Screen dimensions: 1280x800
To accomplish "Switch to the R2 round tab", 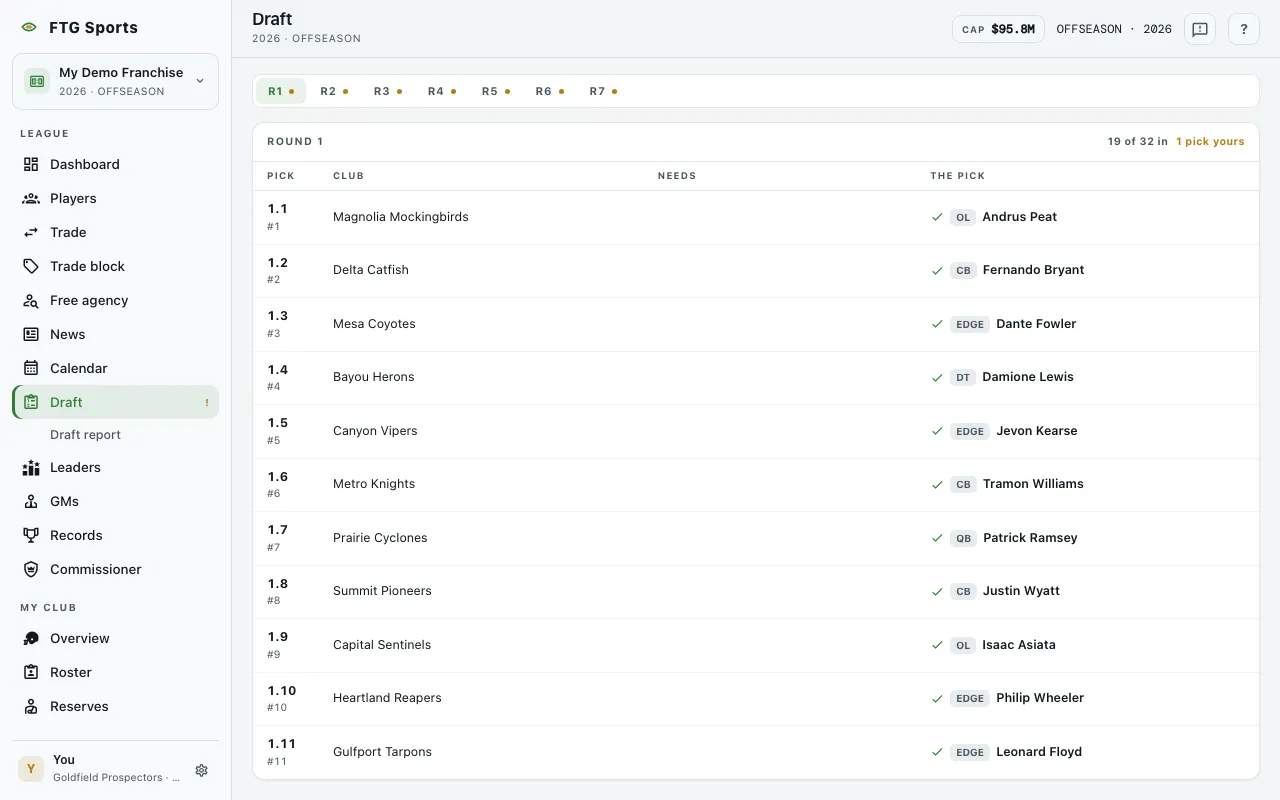I will point(334,91).
